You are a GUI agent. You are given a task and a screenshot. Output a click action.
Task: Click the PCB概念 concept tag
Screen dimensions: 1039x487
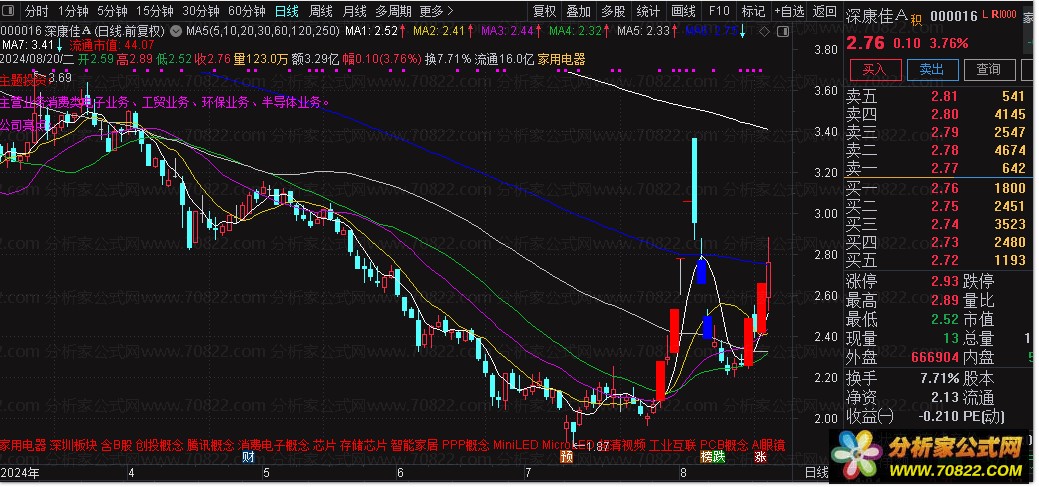point(724,445)
